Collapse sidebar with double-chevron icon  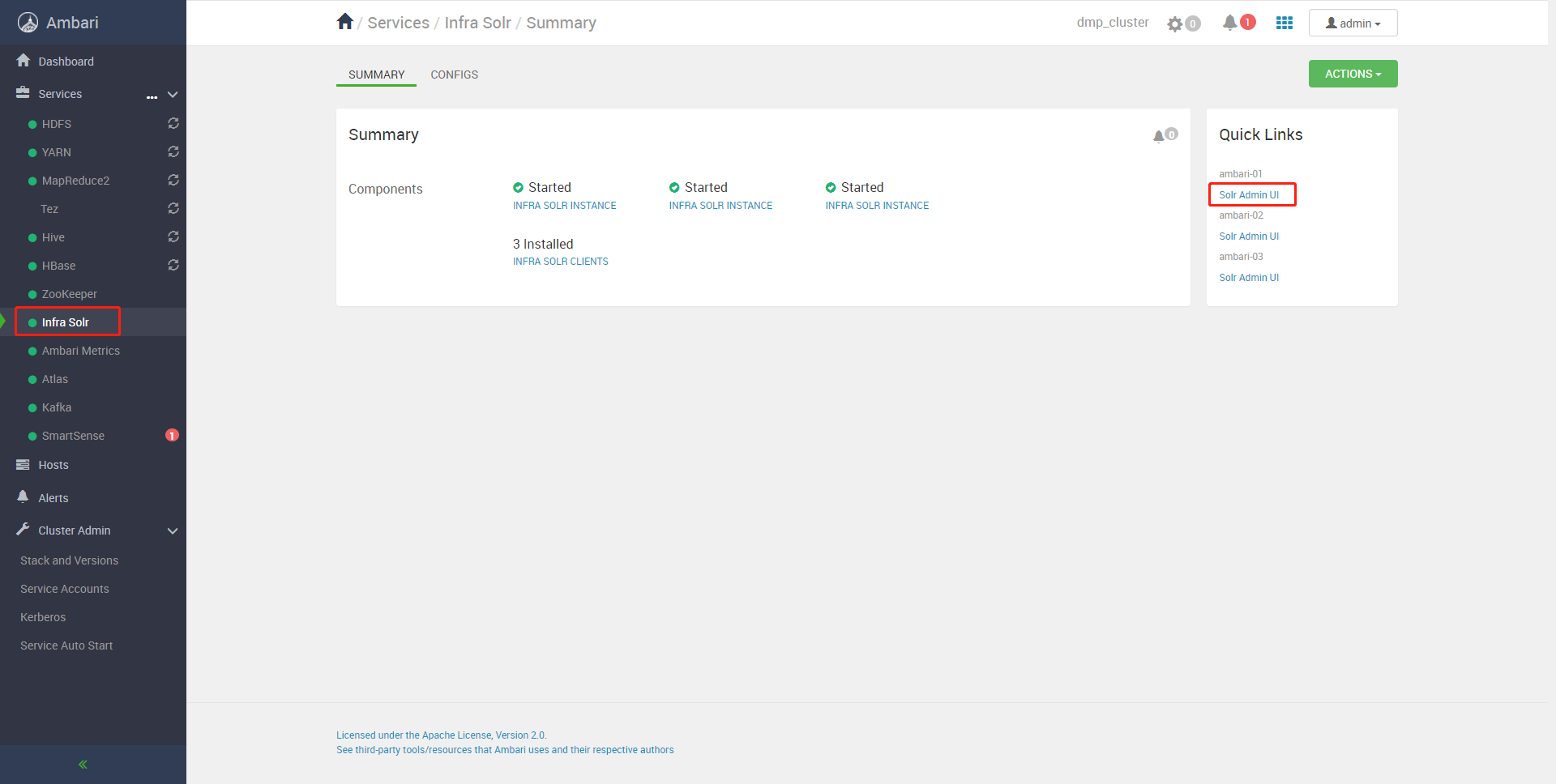point(83,765)
